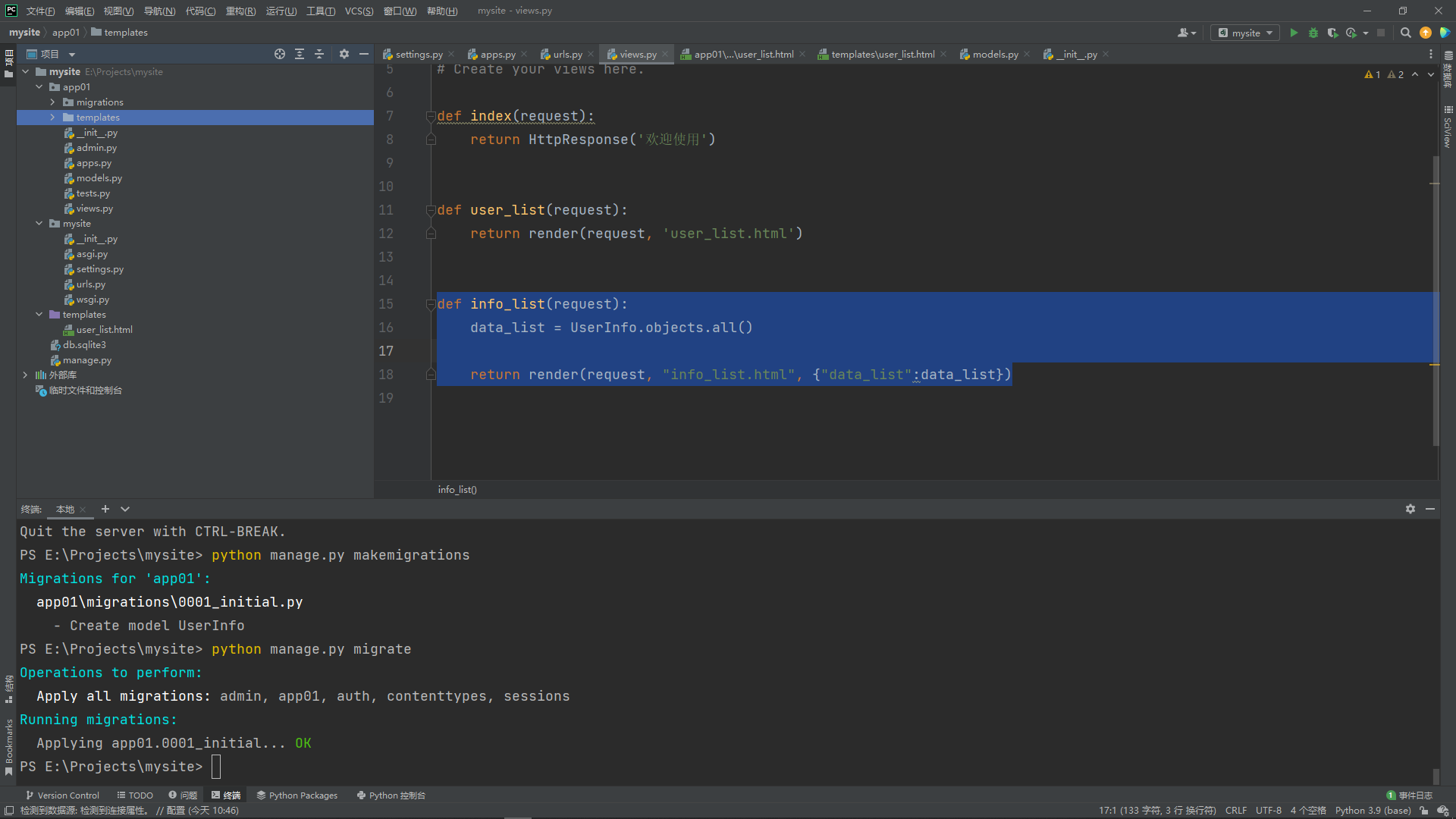
Task: Go to previous highlighted error arrow
Action: click(1415, 74)
